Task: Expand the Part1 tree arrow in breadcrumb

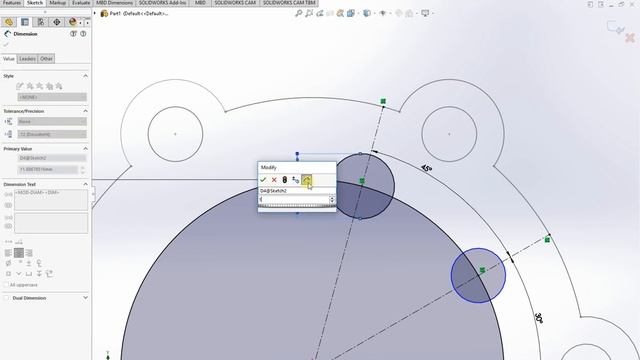Action: coord(95,13)
